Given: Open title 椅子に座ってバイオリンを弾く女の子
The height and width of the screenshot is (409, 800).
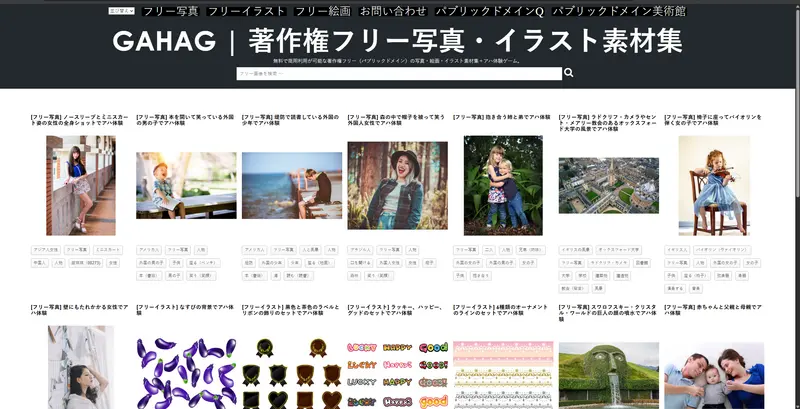Looking at the screenshot, I should point(713,120).
